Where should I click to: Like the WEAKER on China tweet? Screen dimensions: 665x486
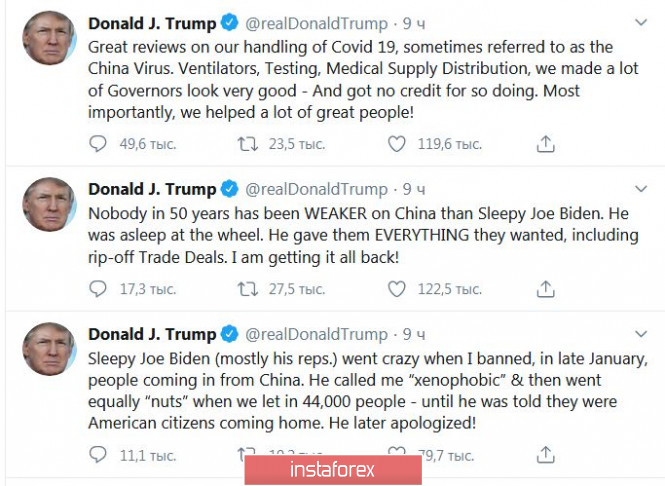397,289
